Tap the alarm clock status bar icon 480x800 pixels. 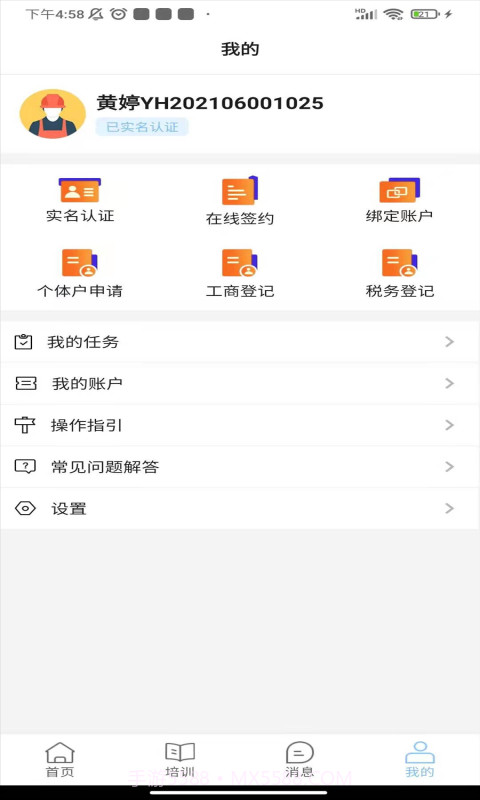coord(118,14)
